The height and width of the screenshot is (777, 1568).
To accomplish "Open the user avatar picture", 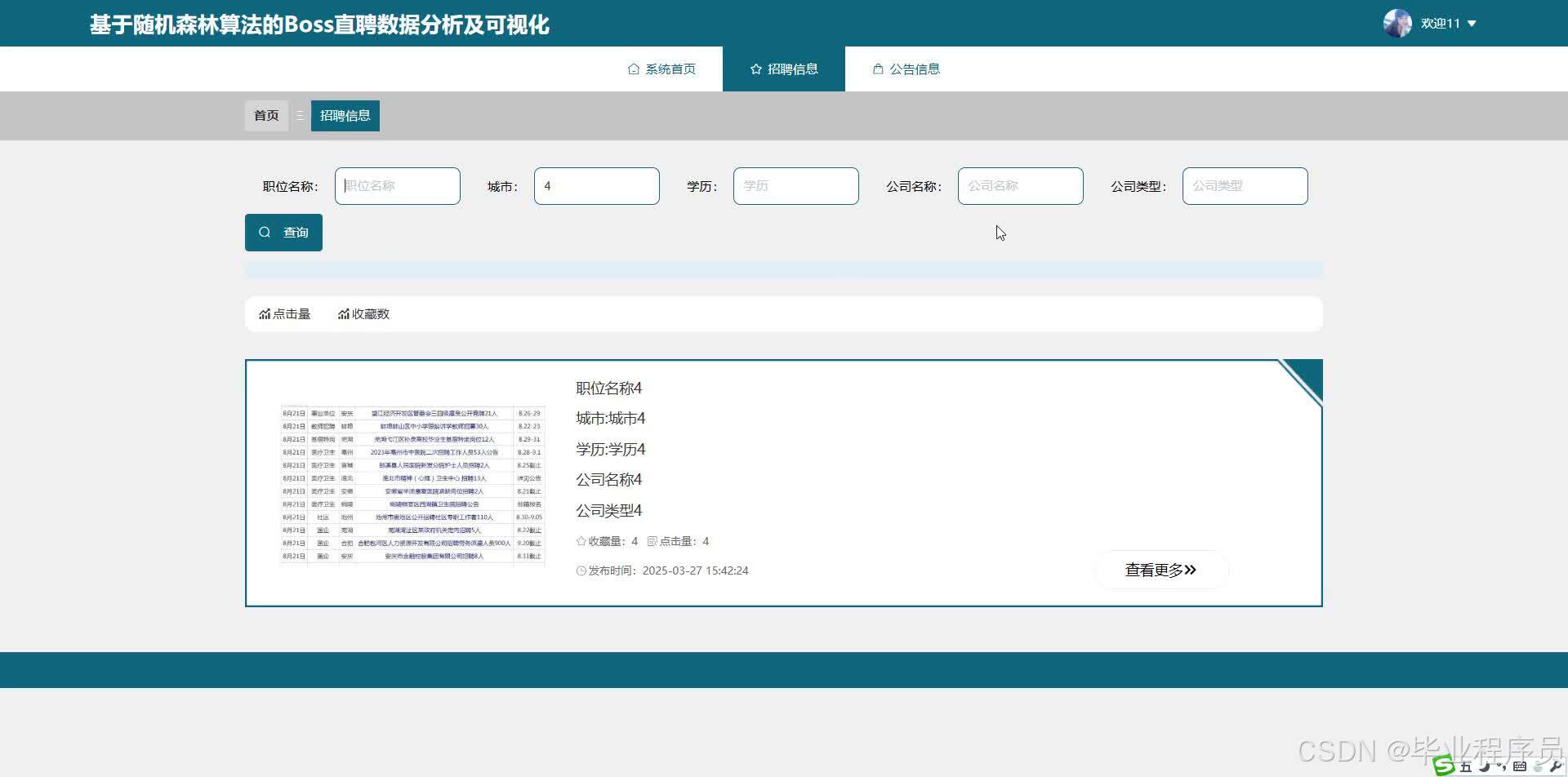I will 1397,23.
